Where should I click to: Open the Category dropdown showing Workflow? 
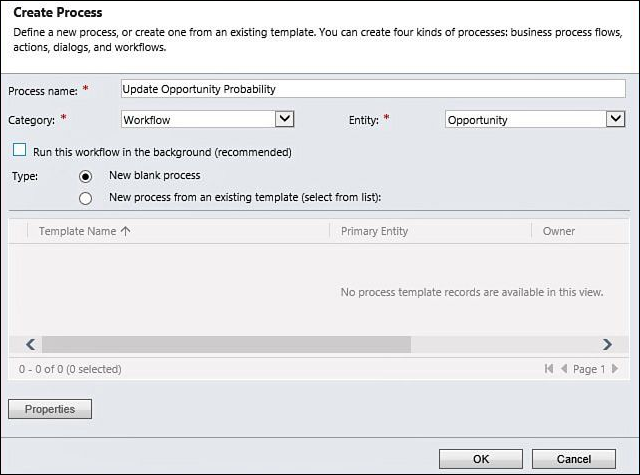click(x=207, y=120)
